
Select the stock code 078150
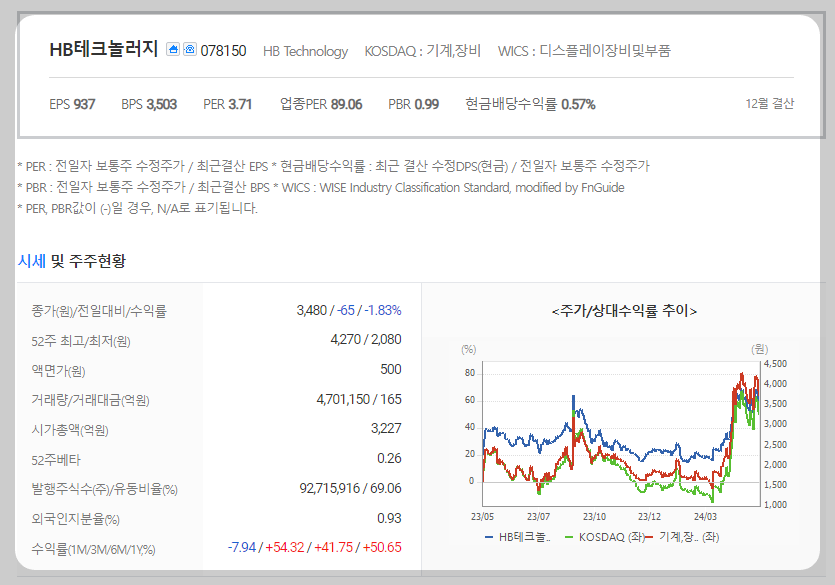click(x=223, y=51)
